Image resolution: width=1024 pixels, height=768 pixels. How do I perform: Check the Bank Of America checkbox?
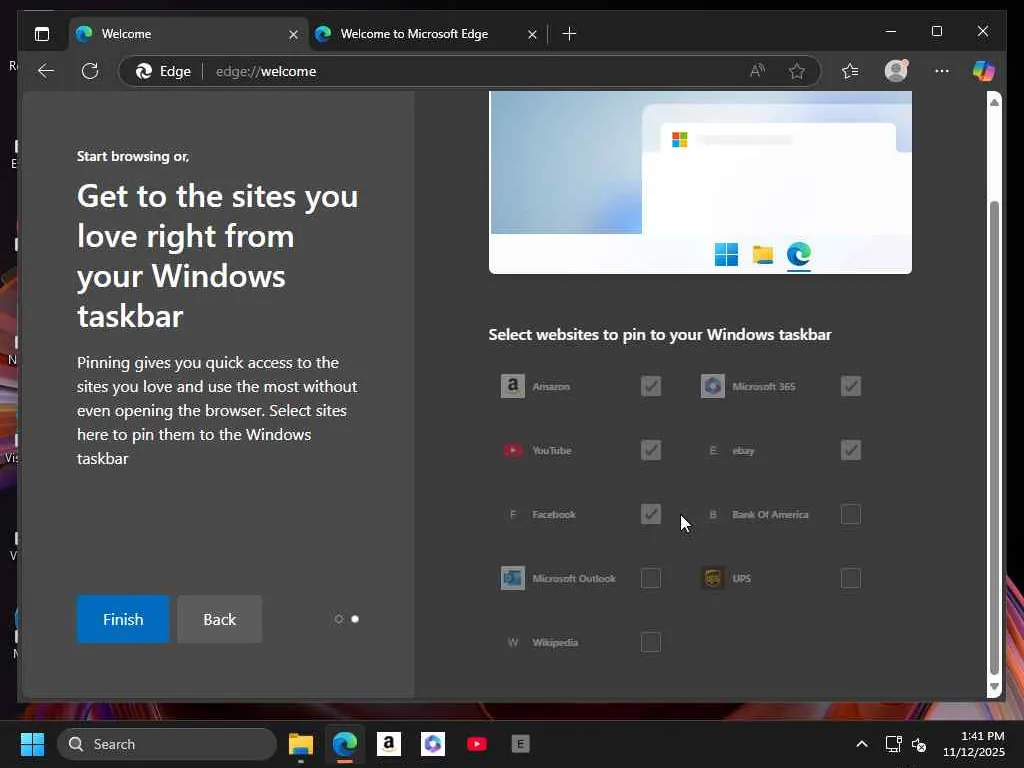point(850,514)
